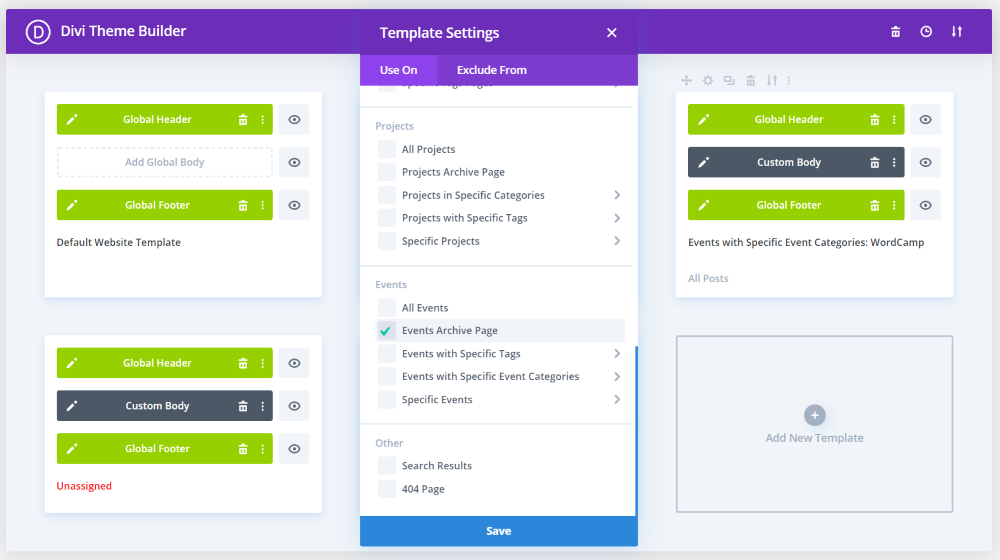Edit Global Header in WordCamp events template
1000x560 pixels.
[x=703, y=119]
